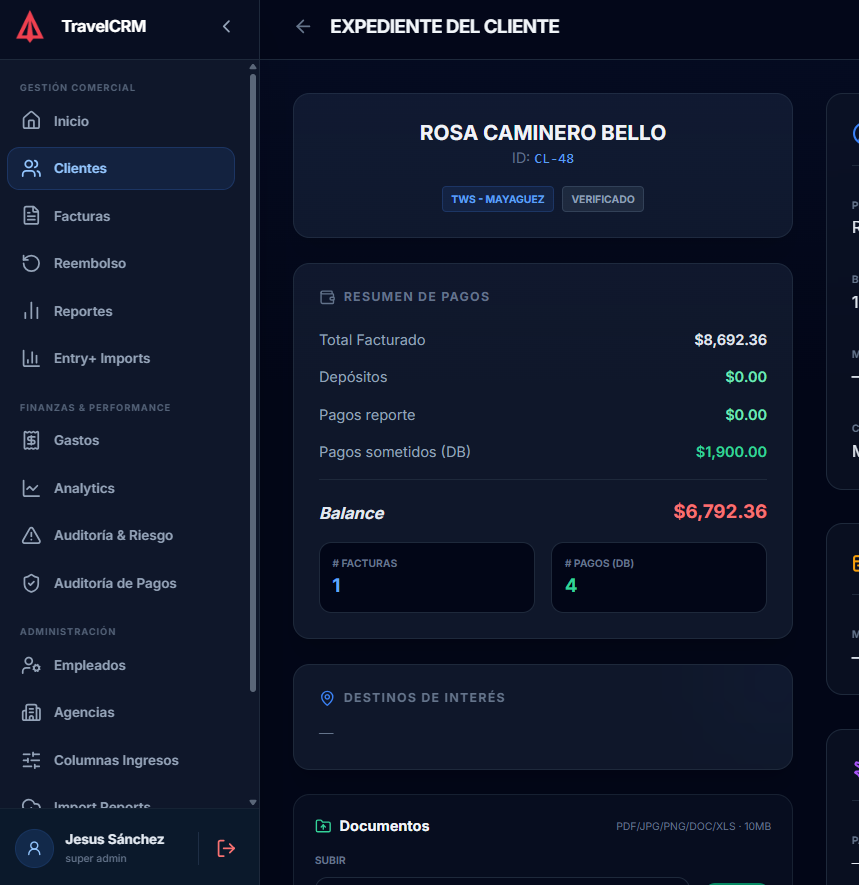
Task: Click the CL-48 client ID link
Action: pos(554,159)
